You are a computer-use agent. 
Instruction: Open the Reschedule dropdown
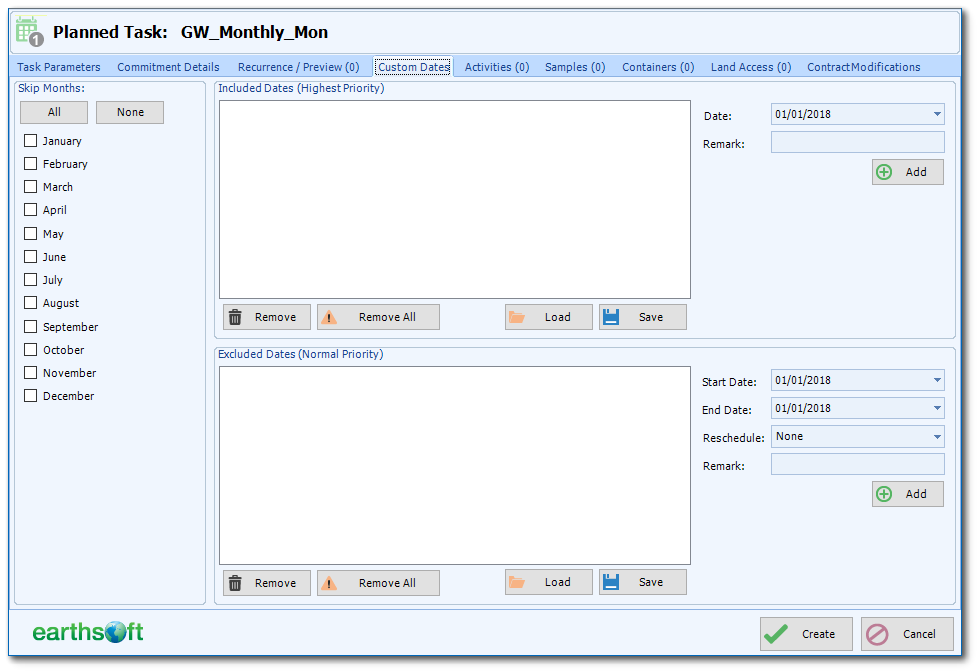(x=937, y=436)
